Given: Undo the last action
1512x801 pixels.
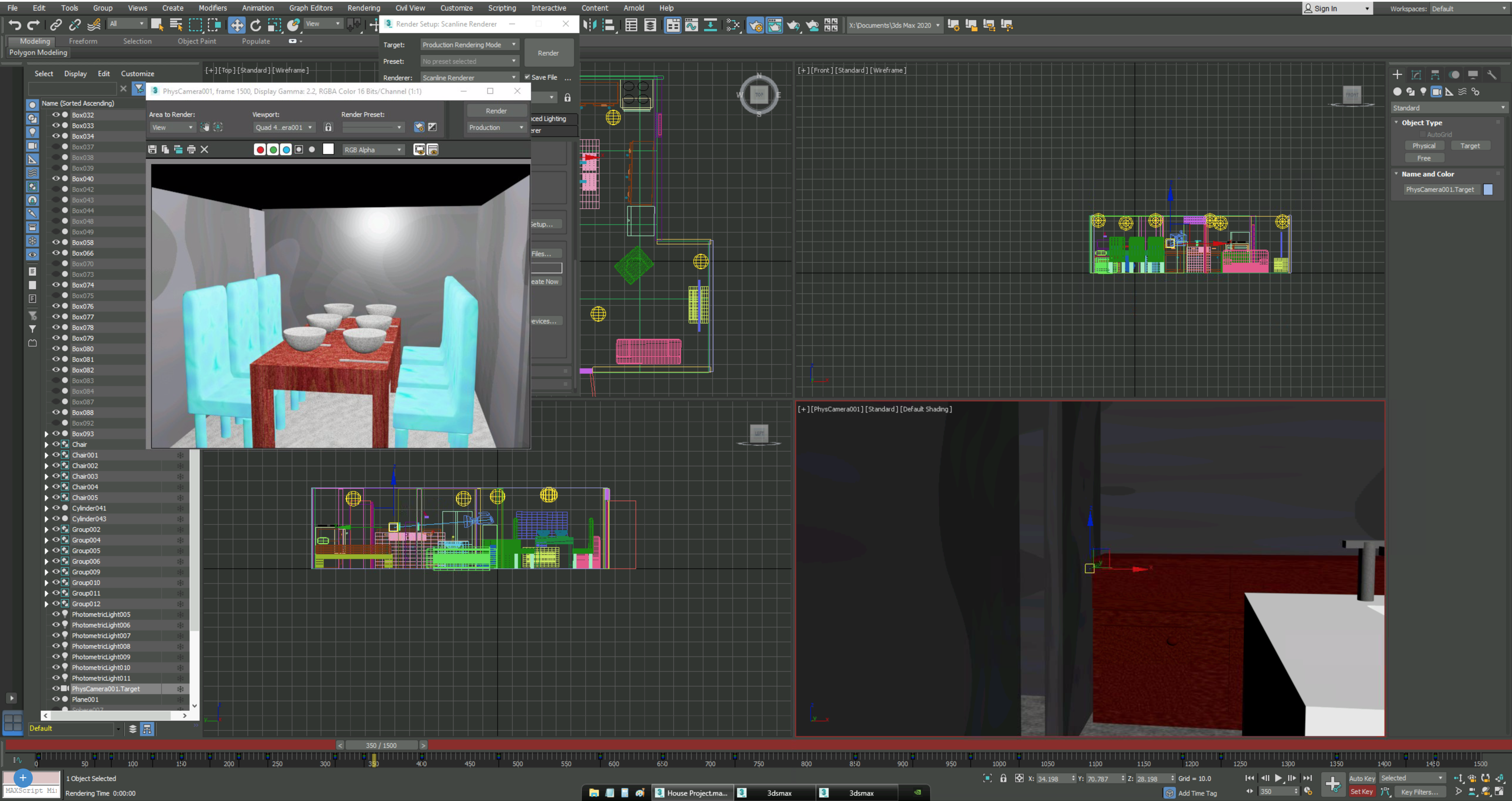Looking at the screenshot, I should [15, 25].
